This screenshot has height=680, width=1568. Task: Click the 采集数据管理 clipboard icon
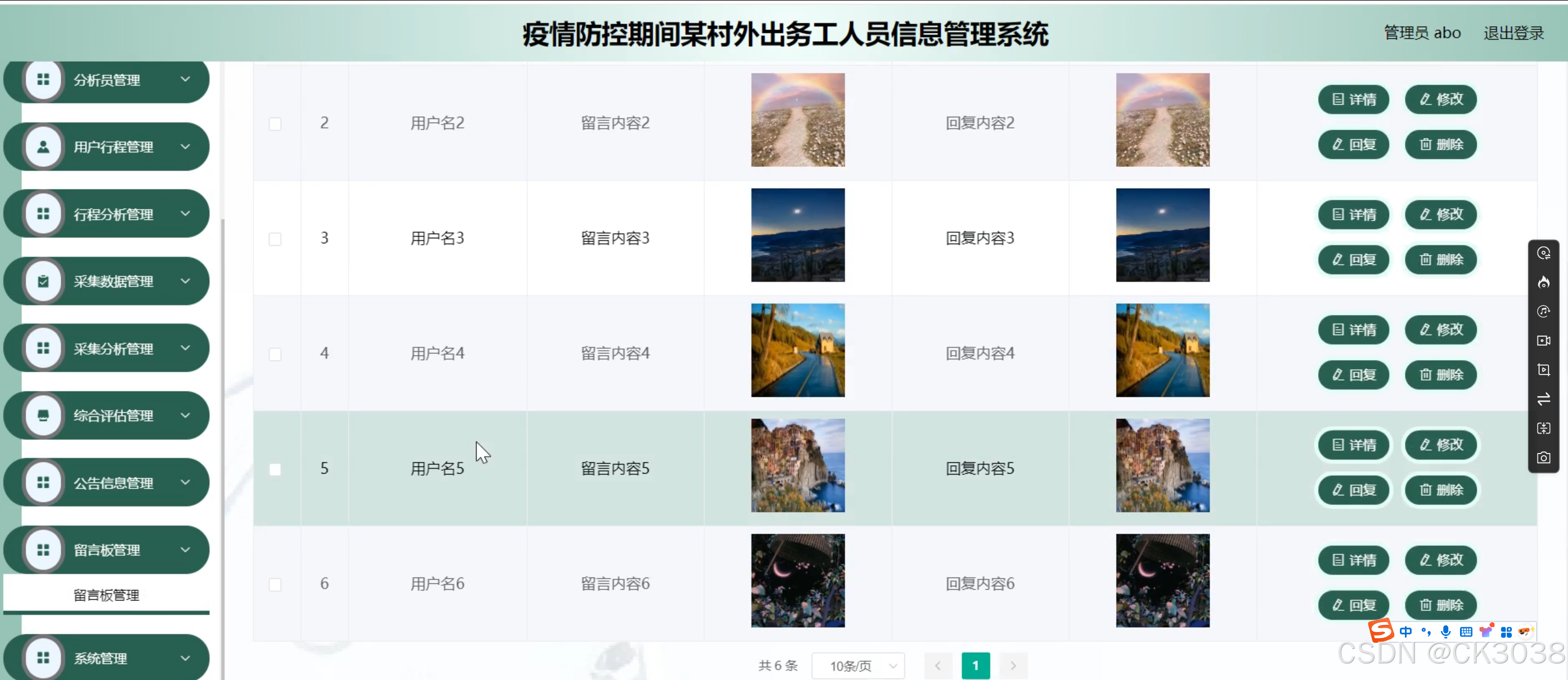pos(43,281)
